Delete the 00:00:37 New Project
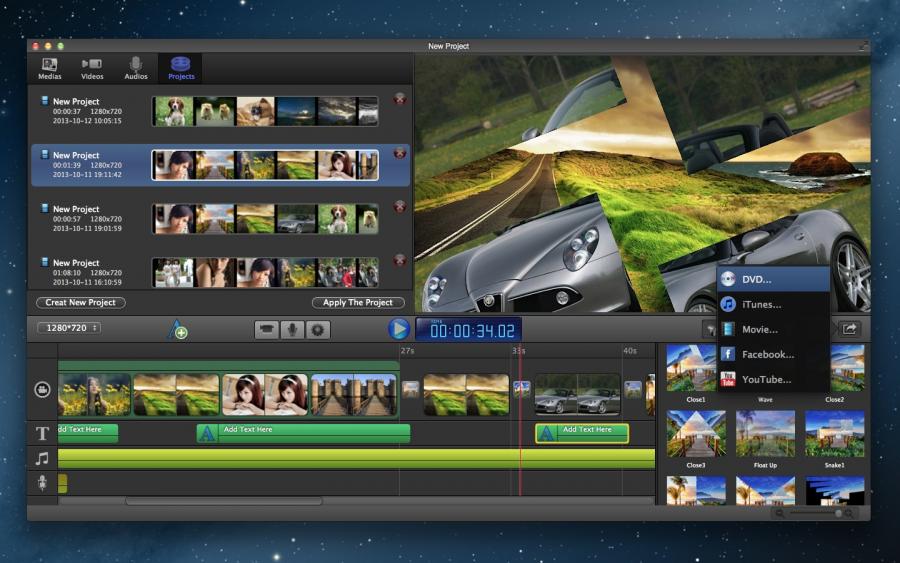900x563 pixels. tap(400, 99)
